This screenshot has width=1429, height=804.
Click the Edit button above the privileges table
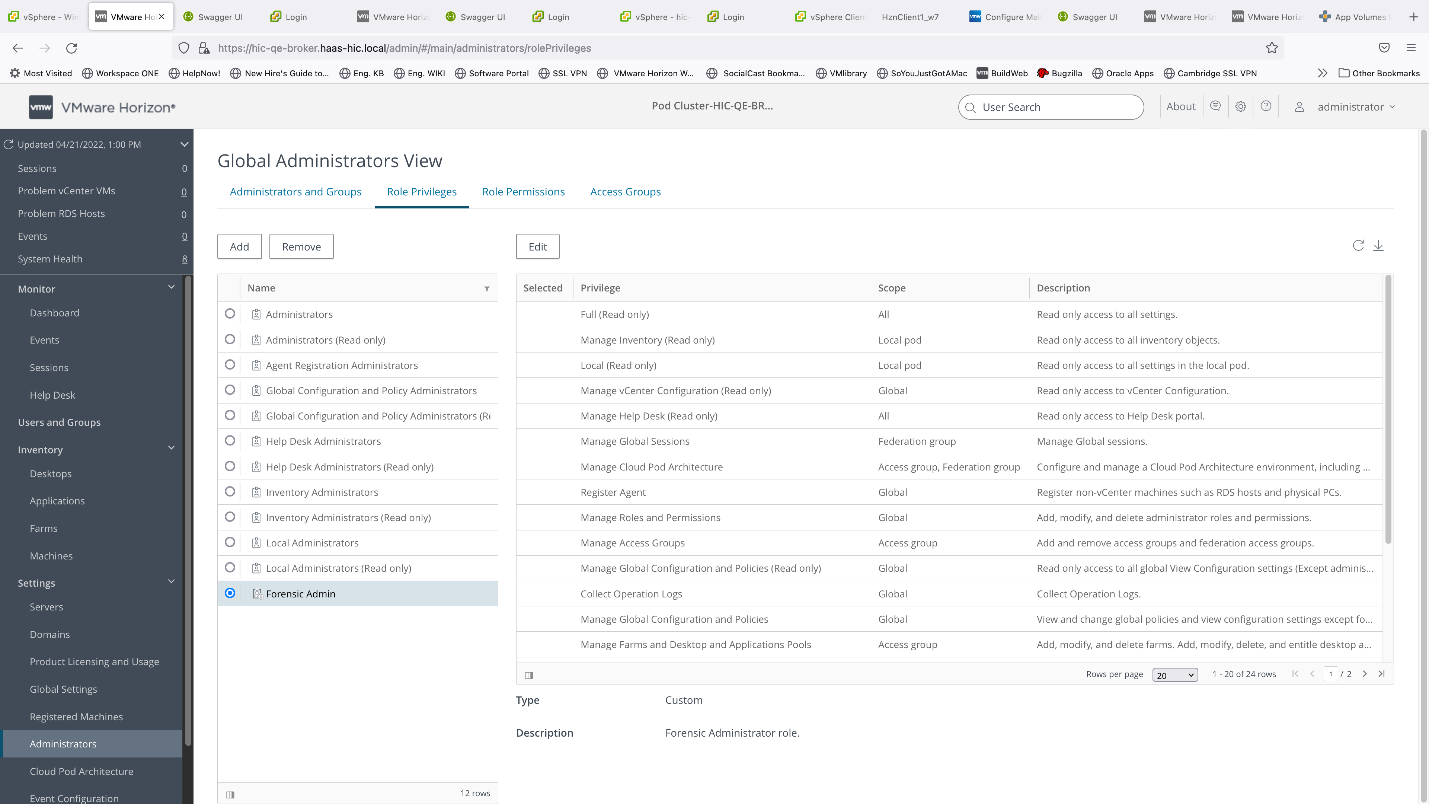[x=537, y=246]
